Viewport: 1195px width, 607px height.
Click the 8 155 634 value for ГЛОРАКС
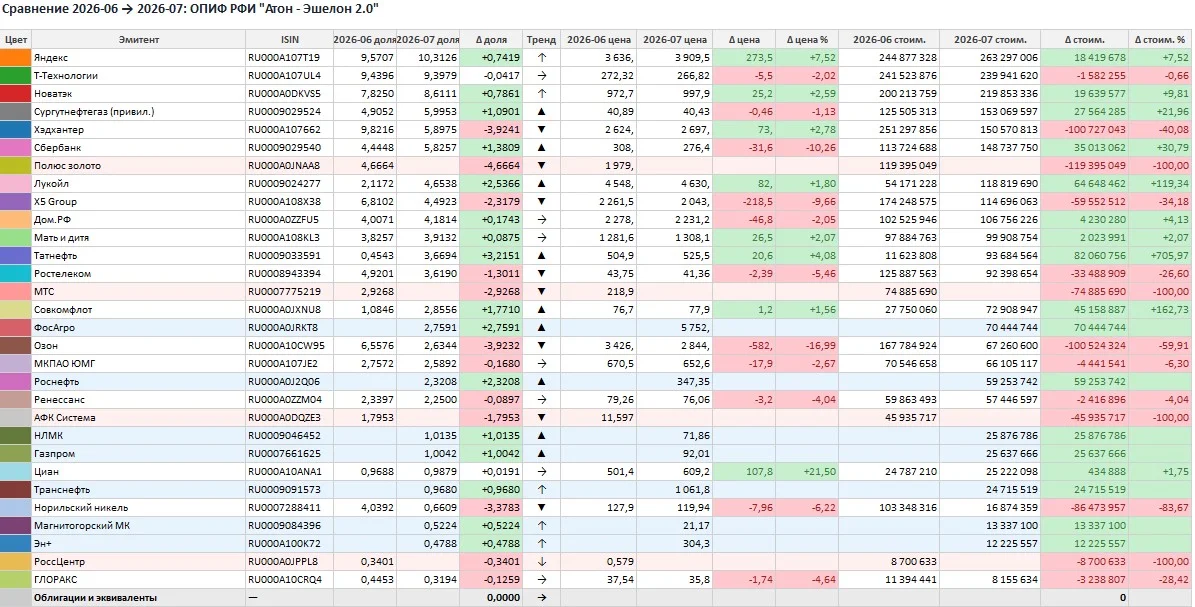[990, 580]
